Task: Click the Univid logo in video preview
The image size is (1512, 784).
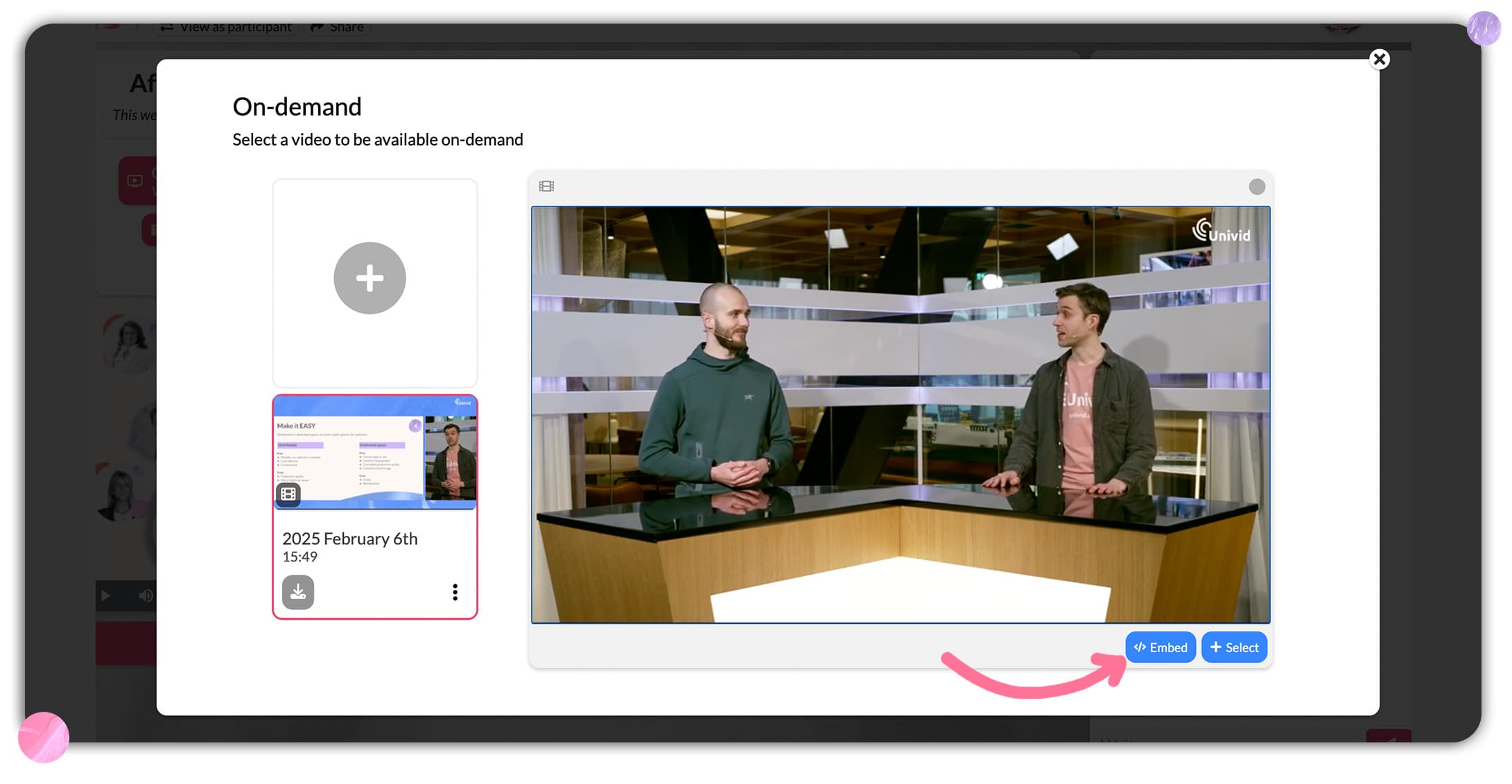Action: (x=1222, y=232)
